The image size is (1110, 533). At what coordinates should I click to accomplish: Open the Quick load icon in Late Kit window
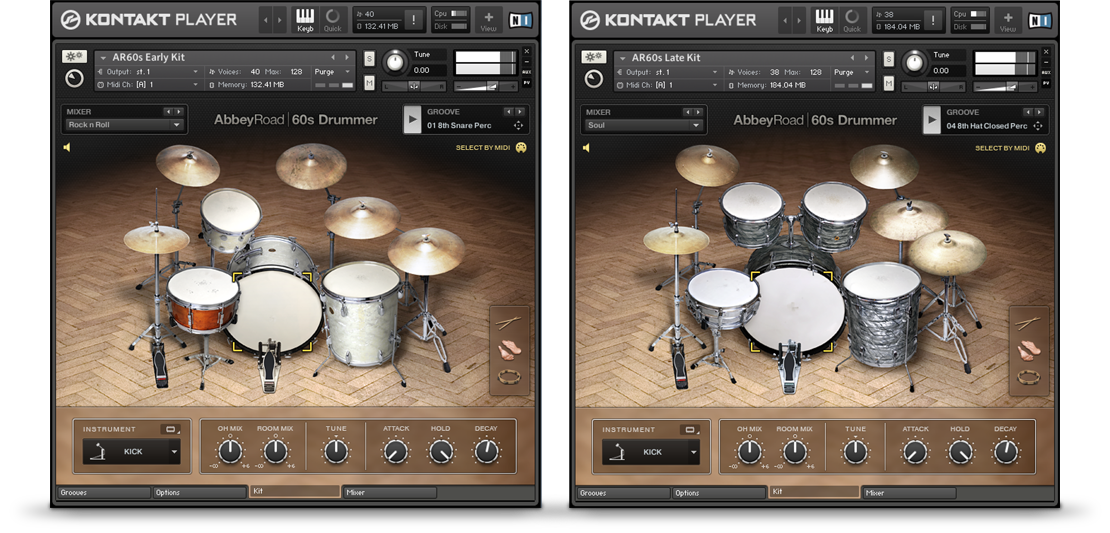pyautogui.click(x=852, y=20)
